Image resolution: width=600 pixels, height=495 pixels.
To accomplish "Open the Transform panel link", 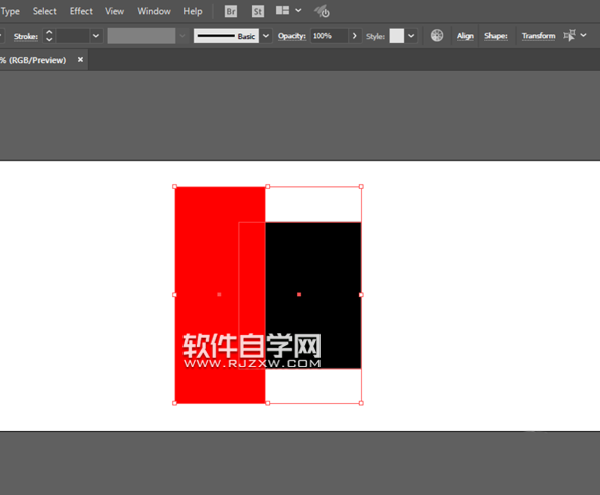I will click(x=538, y=36).
